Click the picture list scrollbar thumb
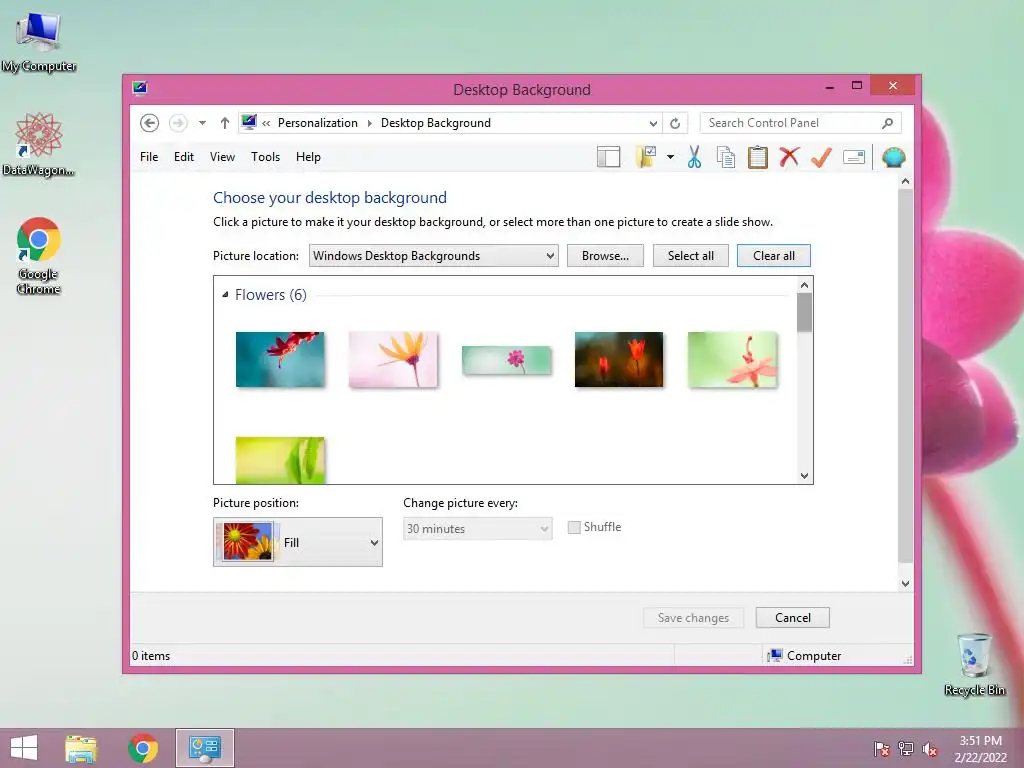 click(805, 312)
